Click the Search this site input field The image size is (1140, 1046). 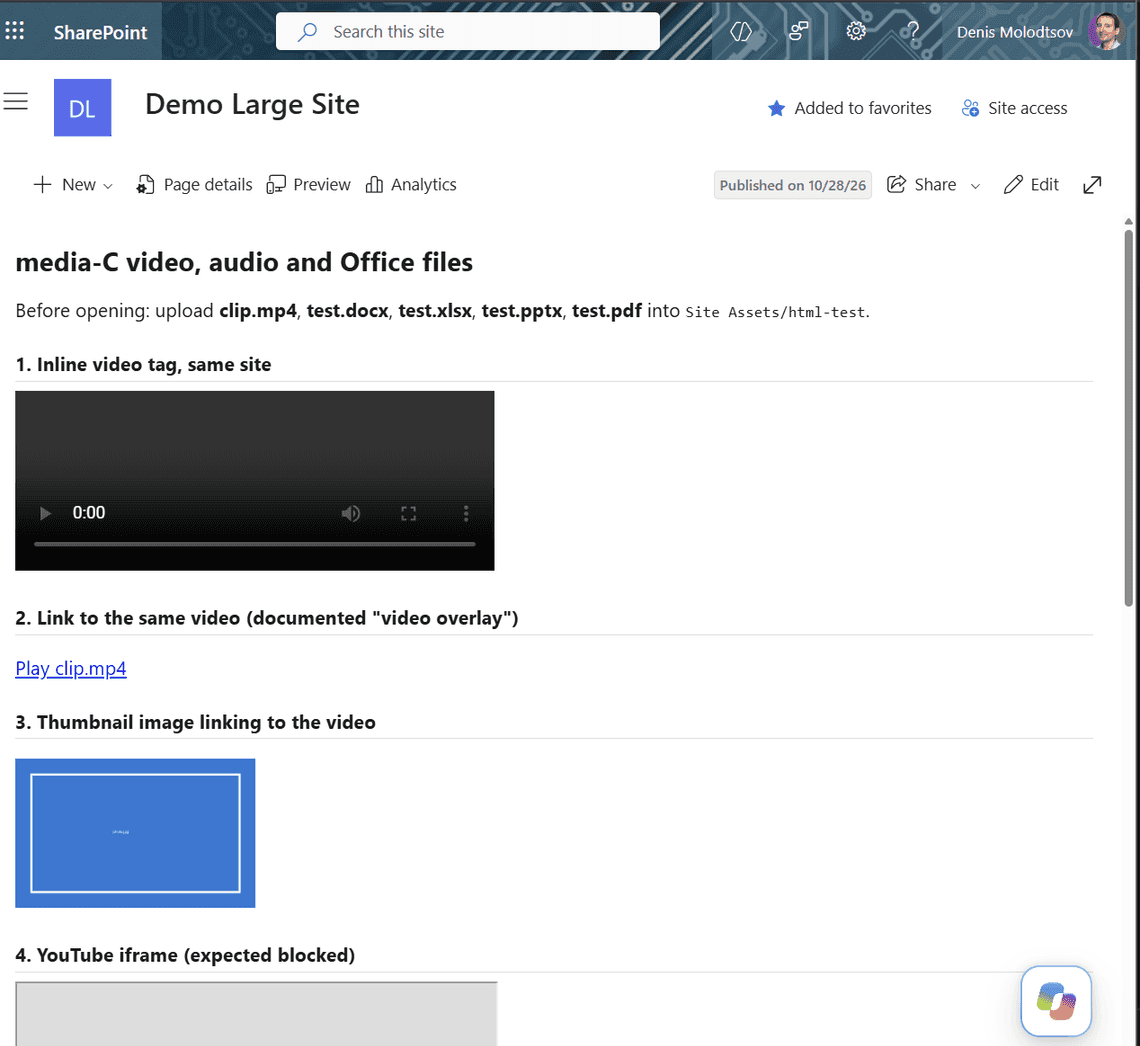(467, 31)
